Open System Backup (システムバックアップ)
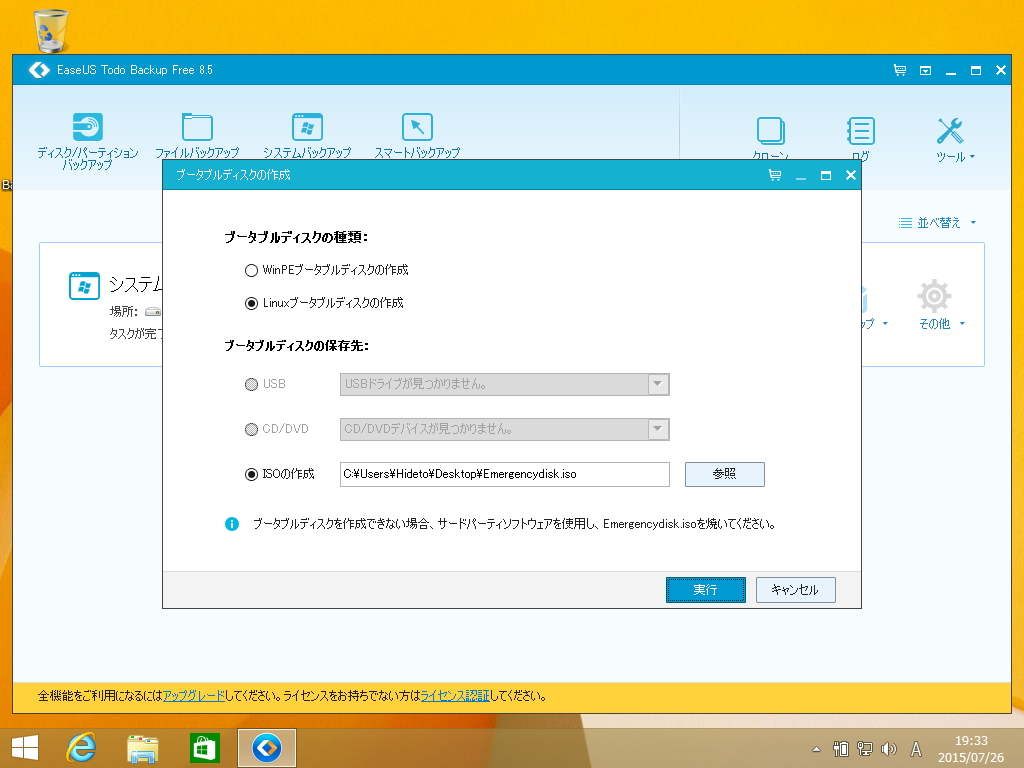 (307, 135)
